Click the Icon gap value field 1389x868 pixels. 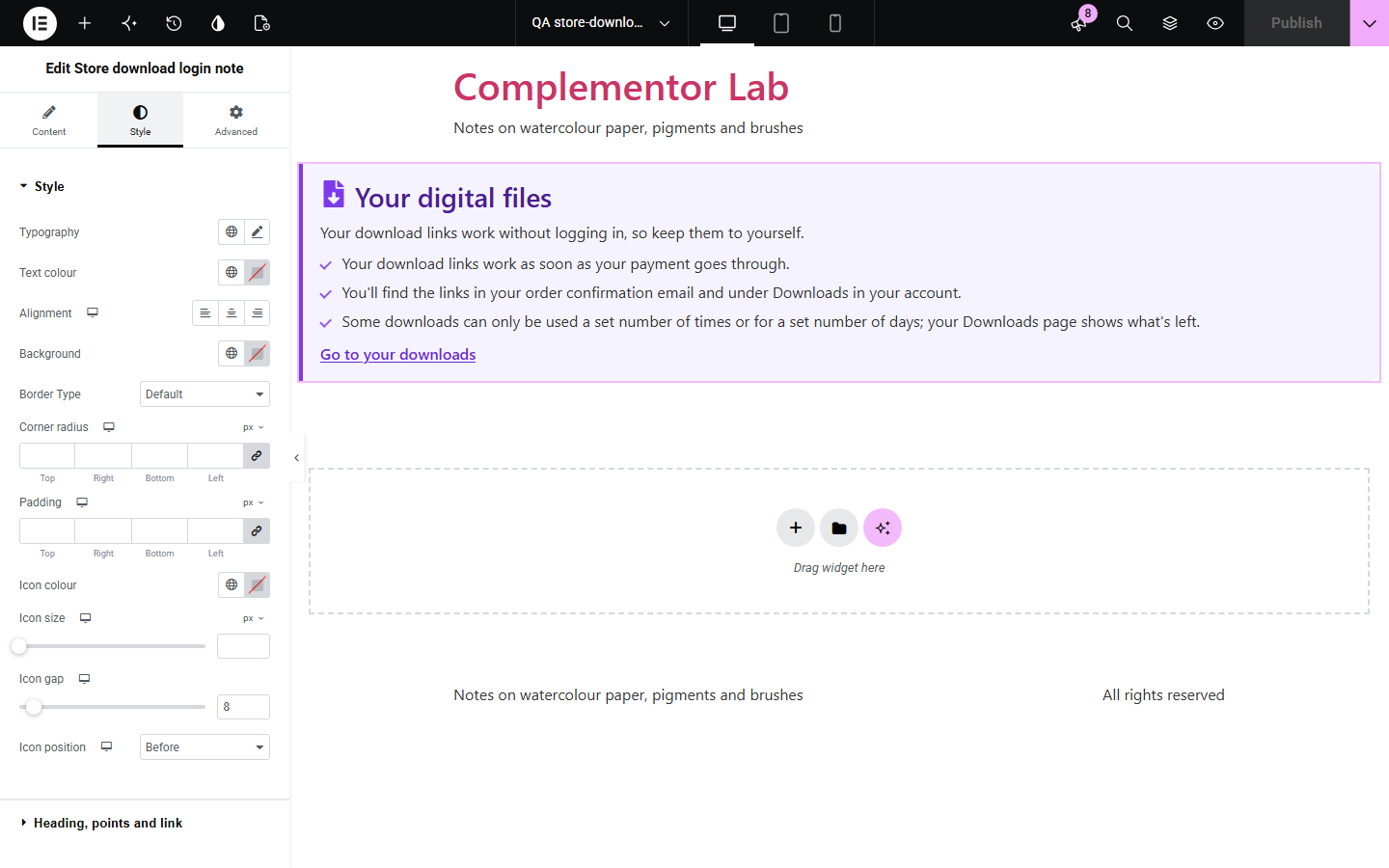pyautogui.click(x=243, y=707)
